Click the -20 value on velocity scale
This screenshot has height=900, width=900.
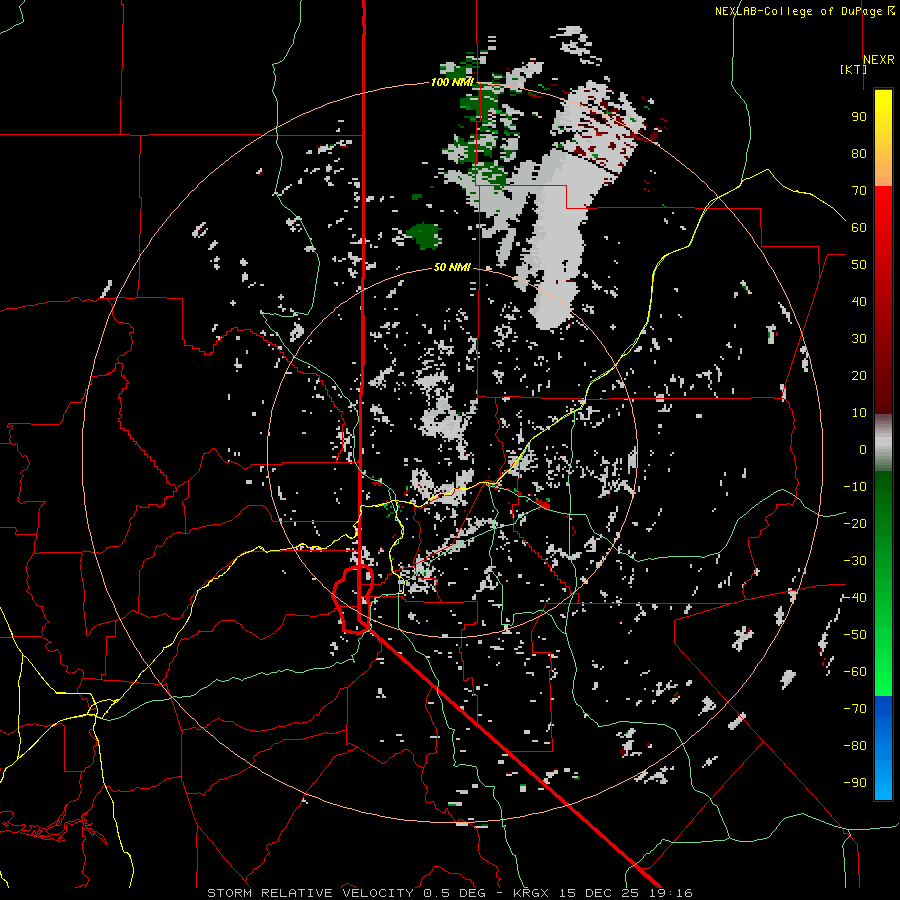(855, 523)
